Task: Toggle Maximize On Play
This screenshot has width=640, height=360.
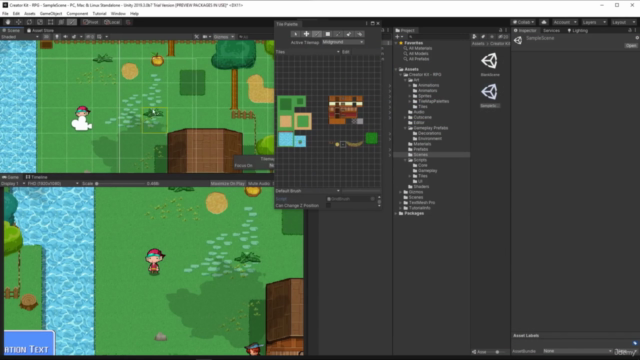Action: [227, 184]
